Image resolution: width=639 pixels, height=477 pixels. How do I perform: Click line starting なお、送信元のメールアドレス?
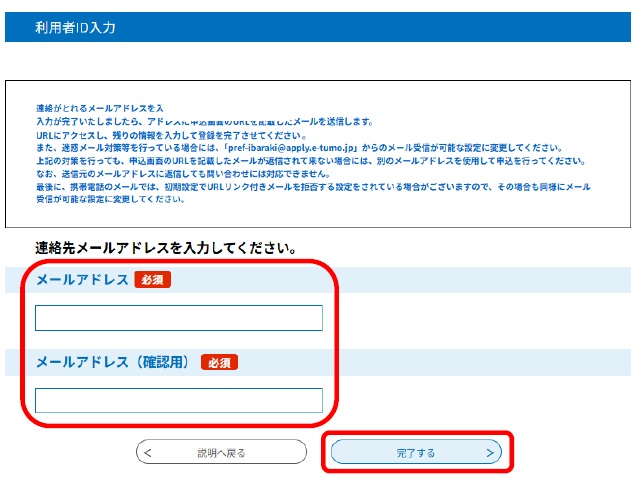(x=183, y=174)
